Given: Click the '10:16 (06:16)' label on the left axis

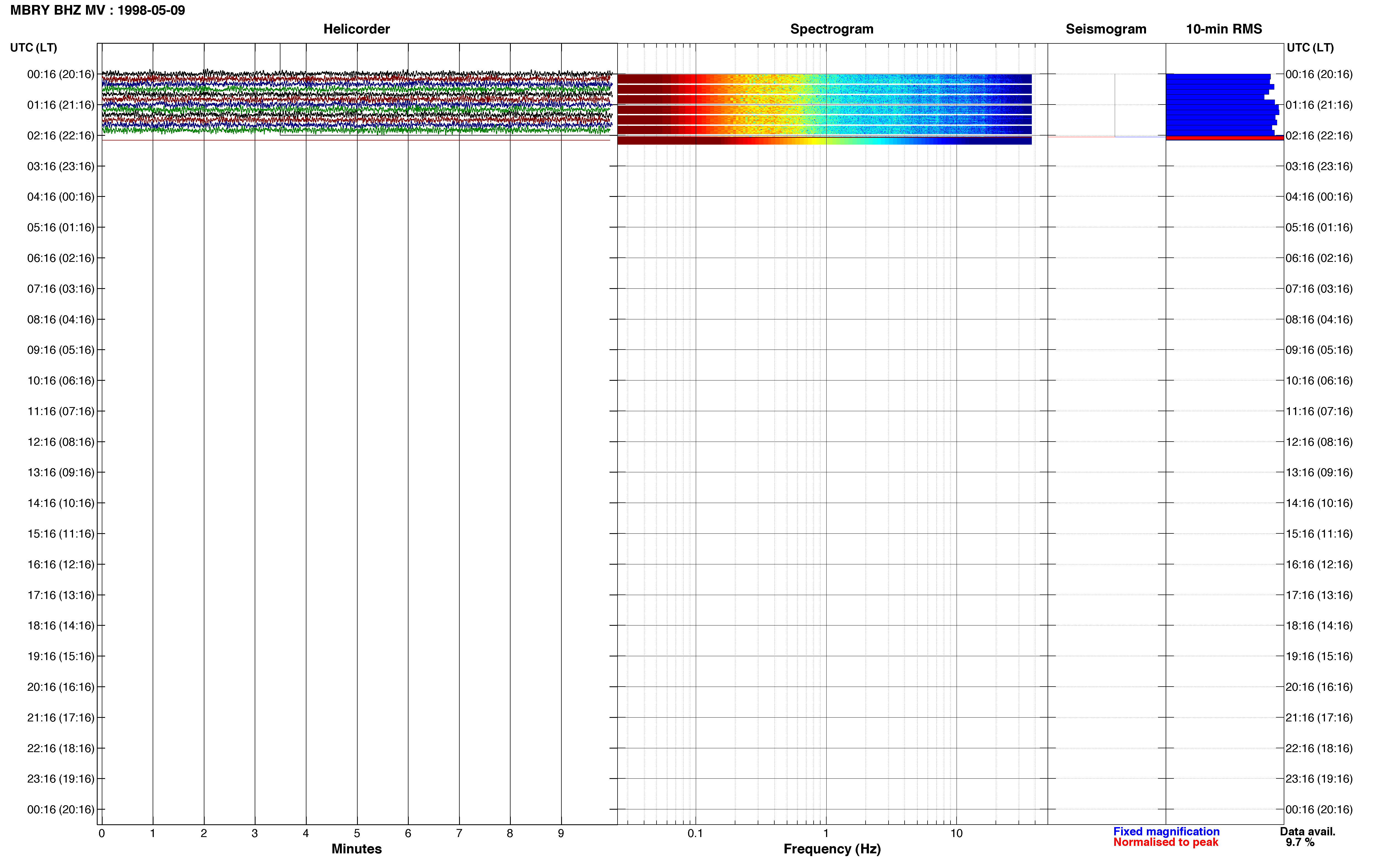Looking at the screenshot, I should pyautogui.click(x=61, y=380).
